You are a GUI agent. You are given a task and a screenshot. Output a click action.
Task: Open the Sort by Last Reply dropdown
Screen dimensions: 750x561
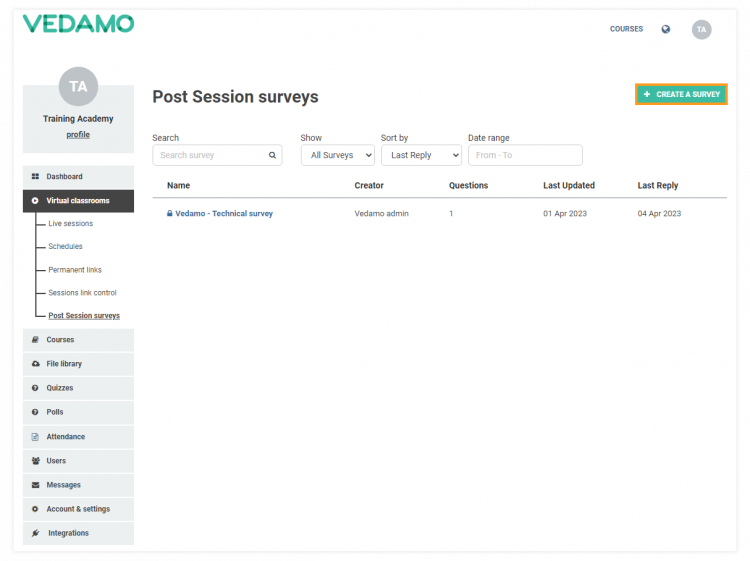coord(420,155)
